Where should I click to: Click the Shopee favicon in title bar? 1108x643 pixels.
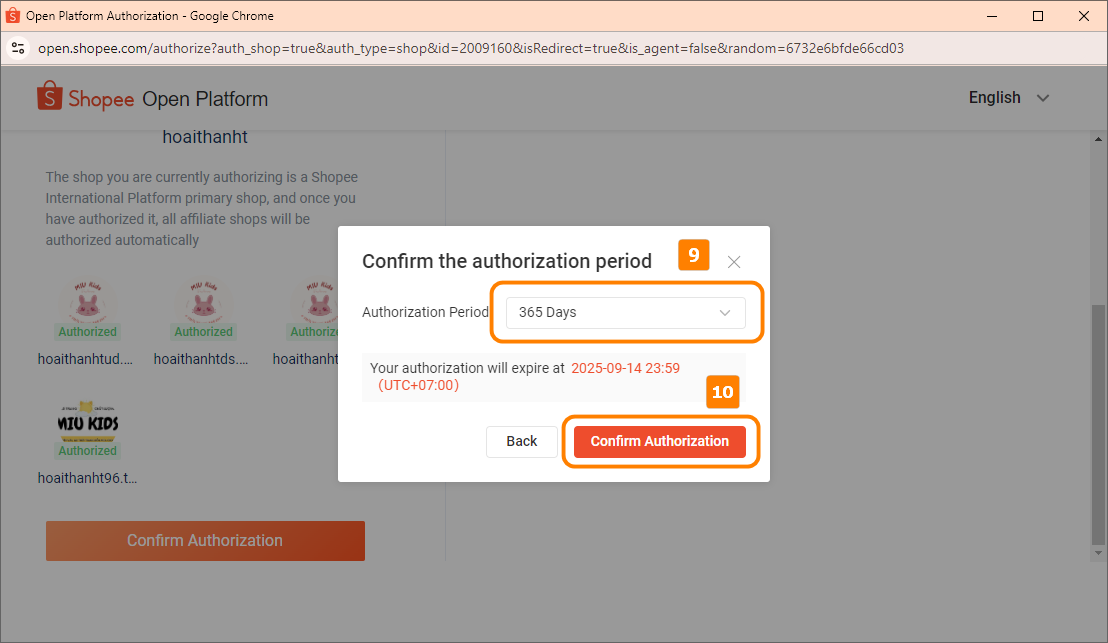click(x=13, y=16)
